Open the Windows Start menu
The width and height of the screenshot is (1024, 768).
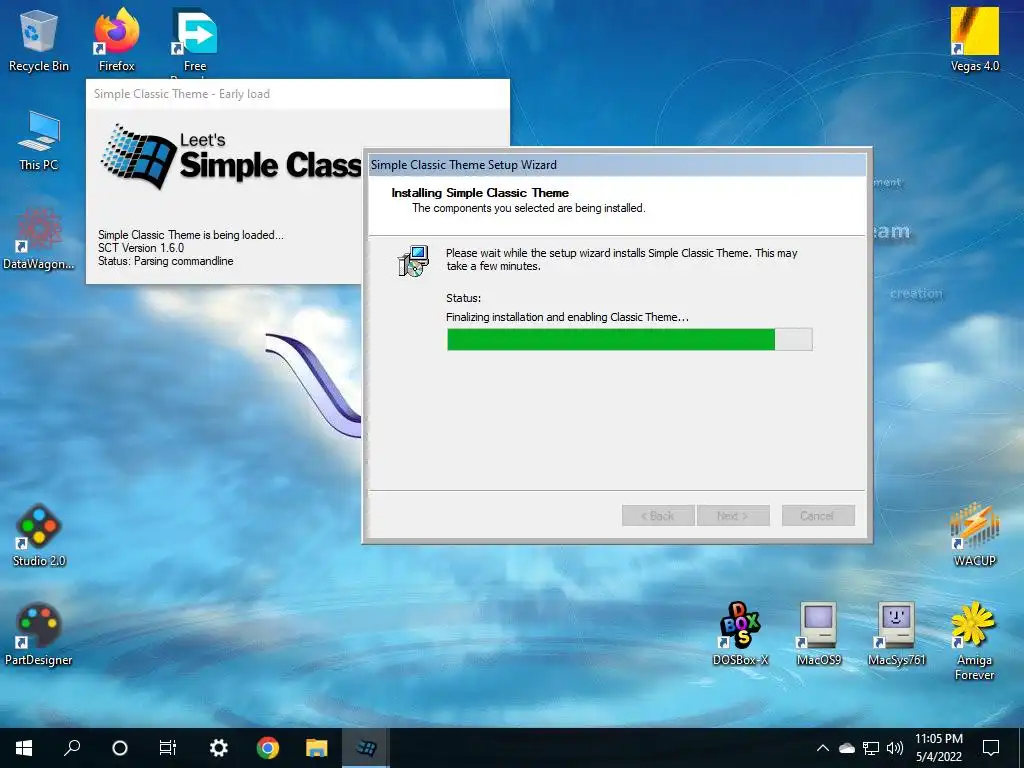[24, 748]
